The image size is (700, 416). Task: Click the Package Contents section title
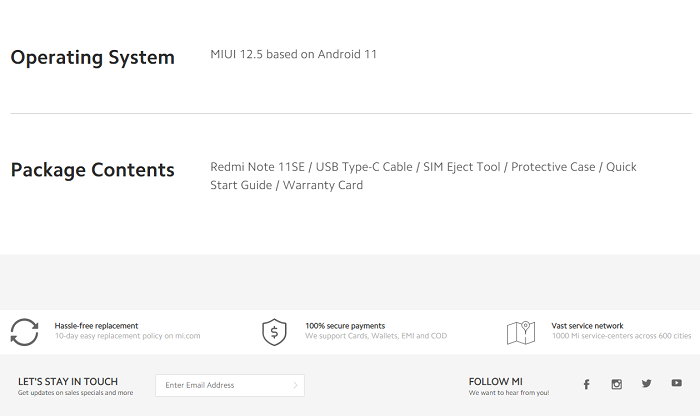click(92, 170)
